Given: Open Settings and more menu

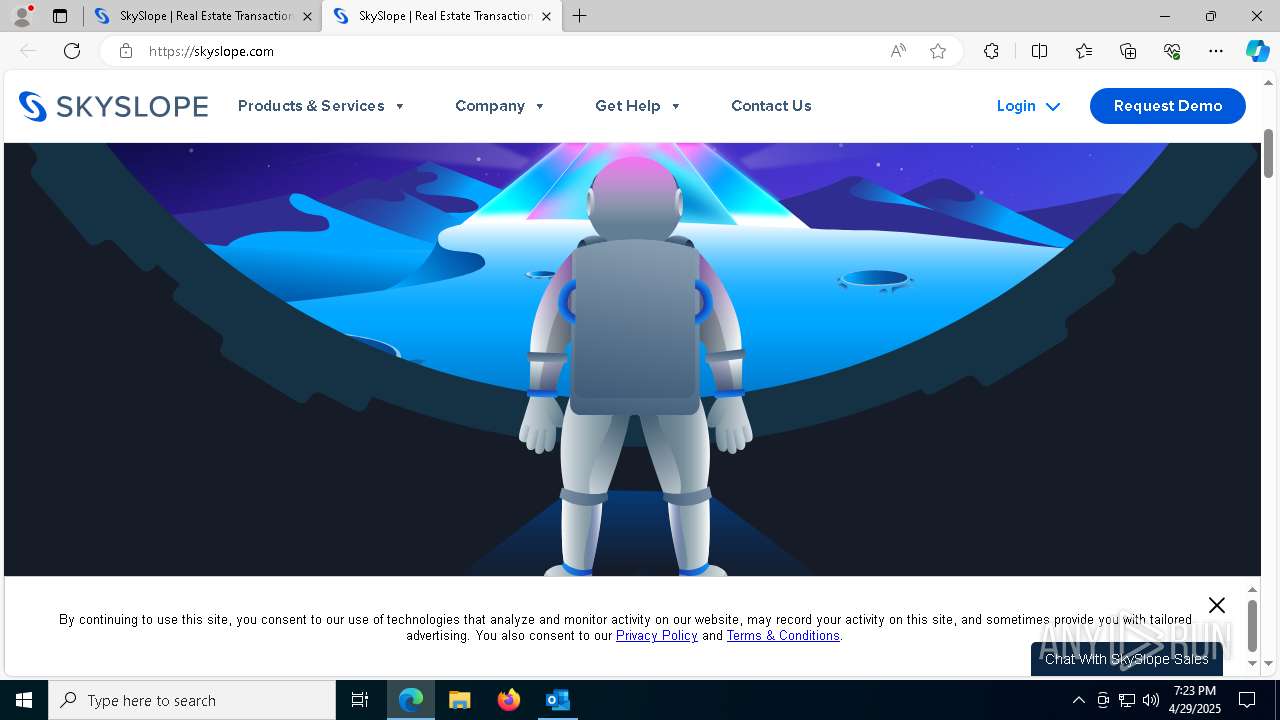Looking at the screenshot, I should pyautogui.click(x=1216, y=51).
